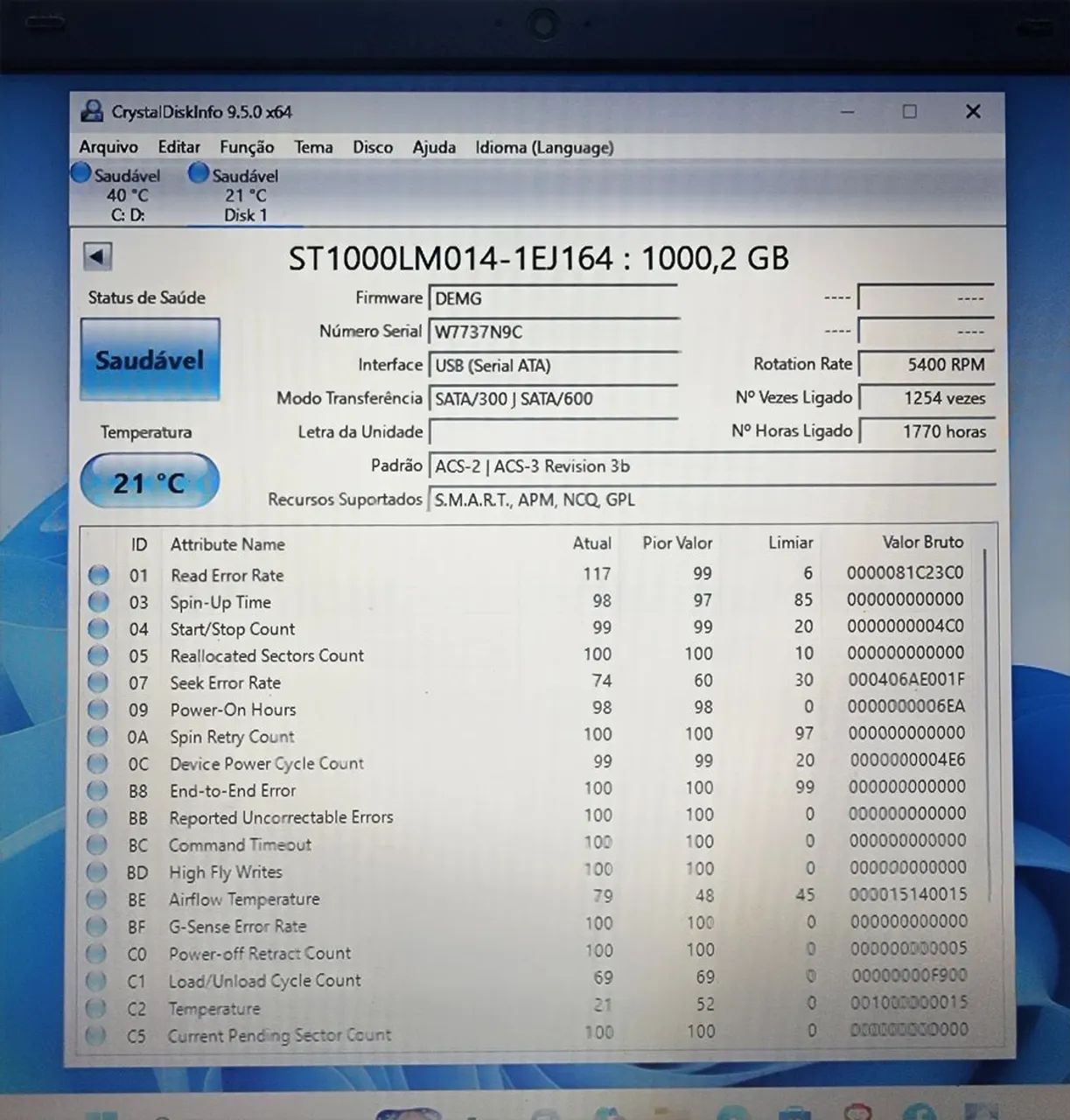
Task: Click the Valor Bruto column header
Action: coord(923,542)
